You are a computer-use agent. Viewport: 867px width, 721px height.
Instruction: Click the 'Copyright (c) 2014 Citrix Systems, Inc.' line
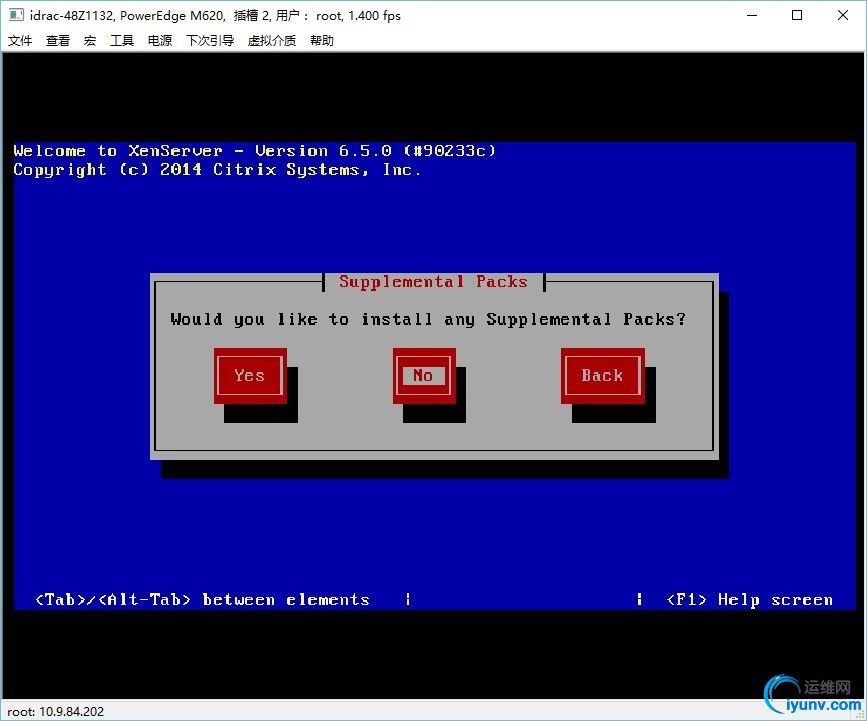coord(217,169)
